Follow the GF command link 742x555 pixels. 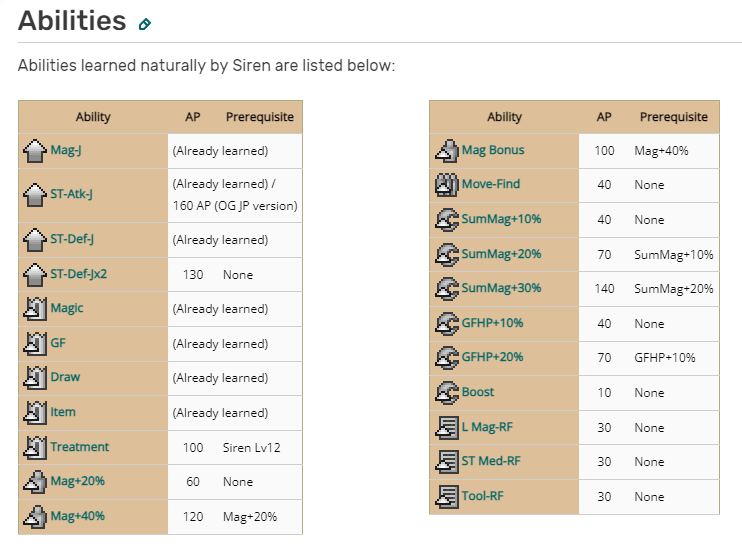58,343
